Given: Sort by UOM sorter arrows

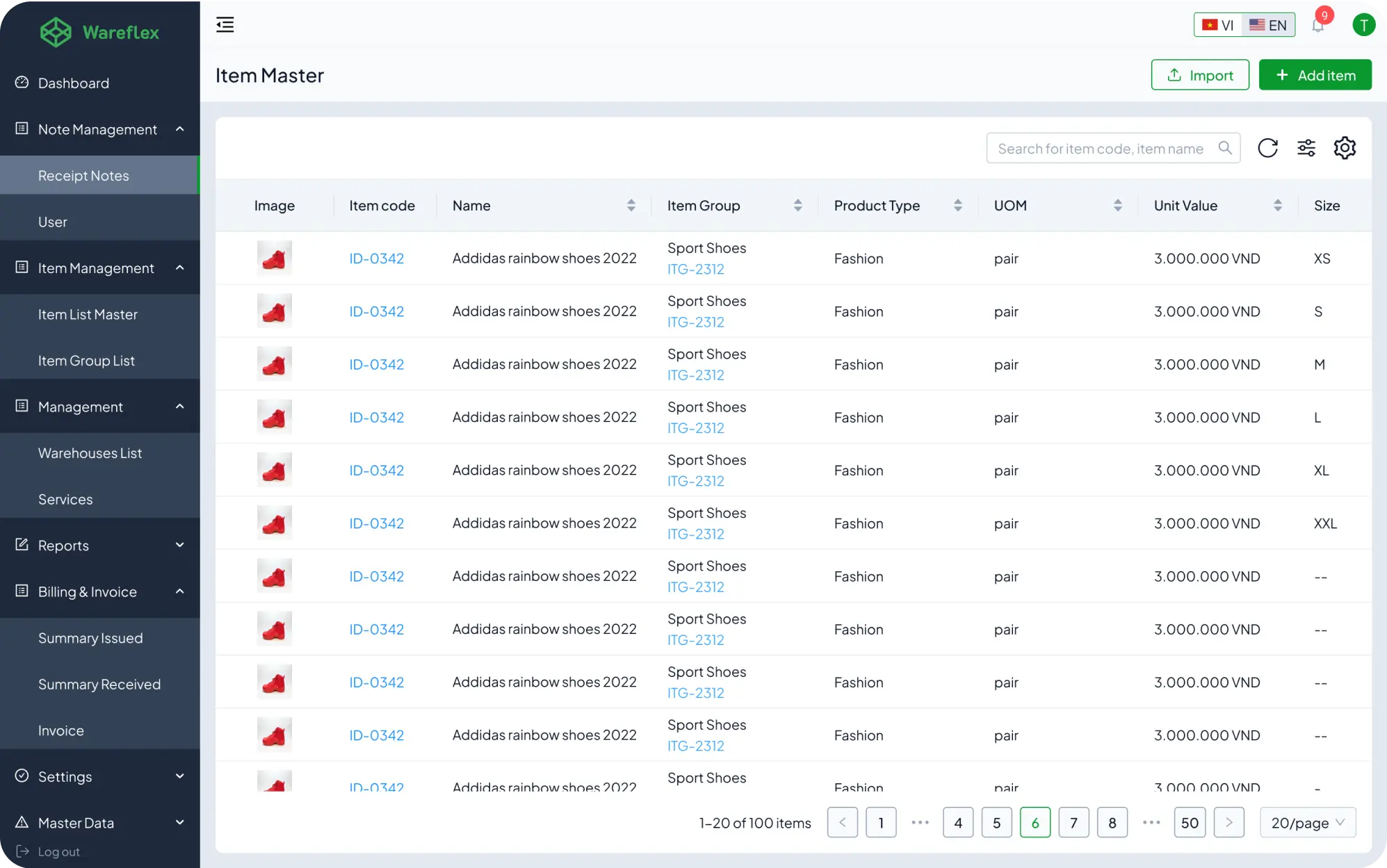Looking at the screenshot, I should [x=1118, y=206].
